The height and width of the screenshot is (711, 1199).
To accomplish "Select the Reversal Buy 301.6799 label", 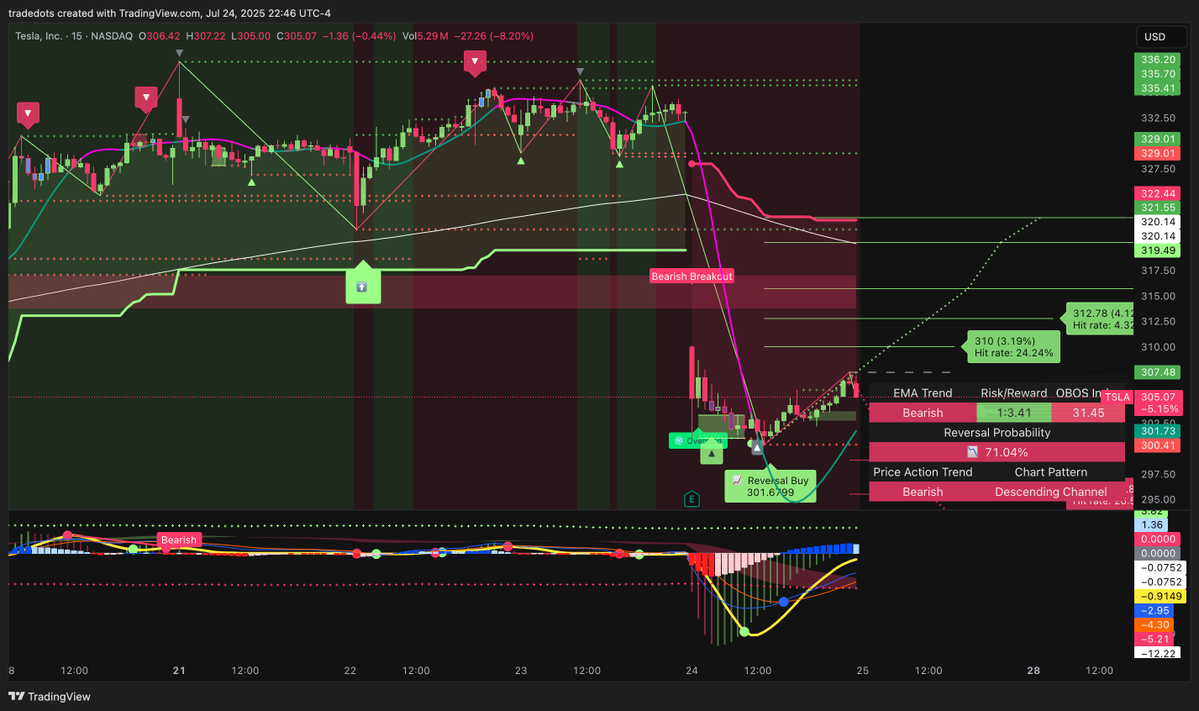I will 770,486.
